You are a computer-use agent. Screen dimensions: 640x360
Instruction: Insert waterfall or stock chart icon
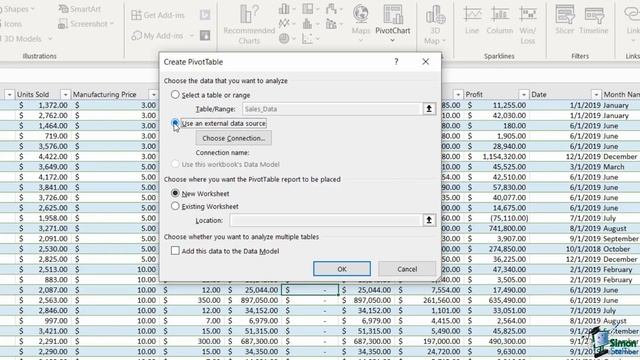click(x=333, y=9)
